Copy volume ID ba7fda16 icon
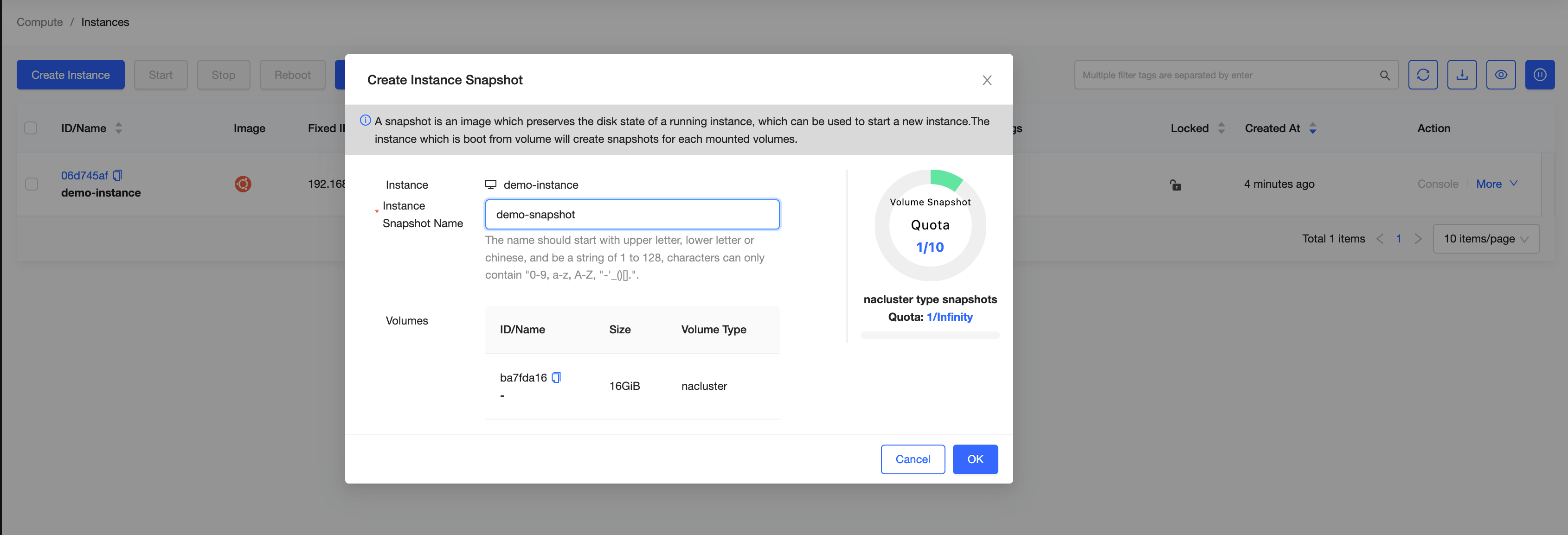 tap(556, 377)
